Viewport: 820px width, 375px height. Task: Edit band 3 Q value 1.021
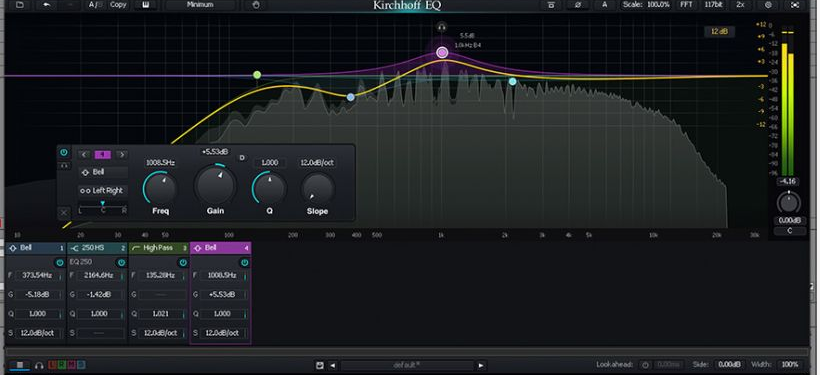(x=161, y=314)
